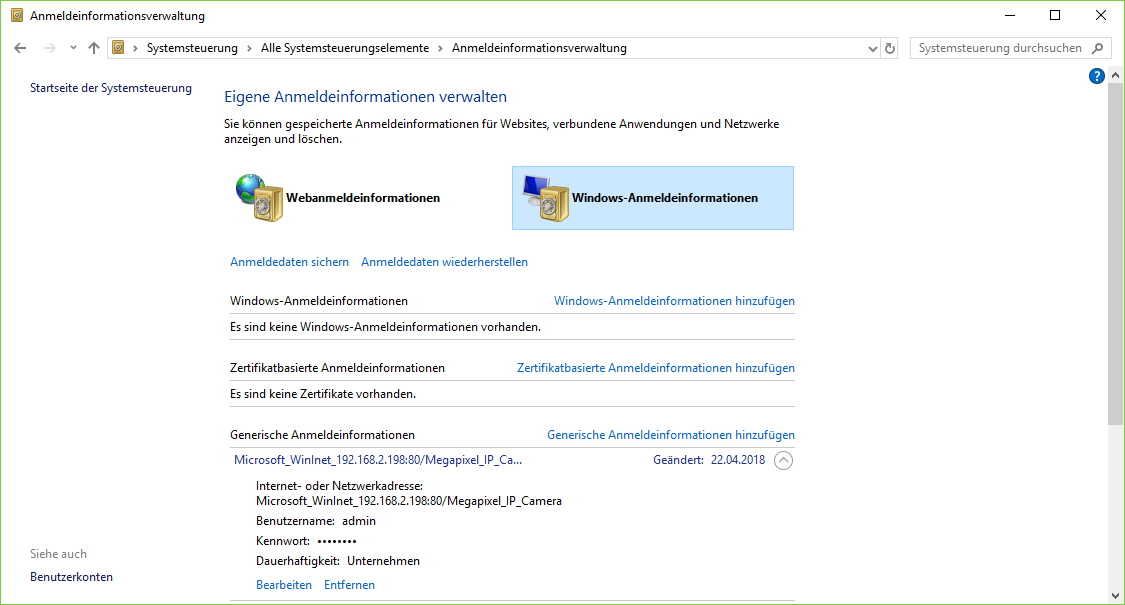This screenshot has width=1125, height=605.
Task: Click the Webanmeldeinformationen globe safe icon
Action: click(x=260, y=198)
